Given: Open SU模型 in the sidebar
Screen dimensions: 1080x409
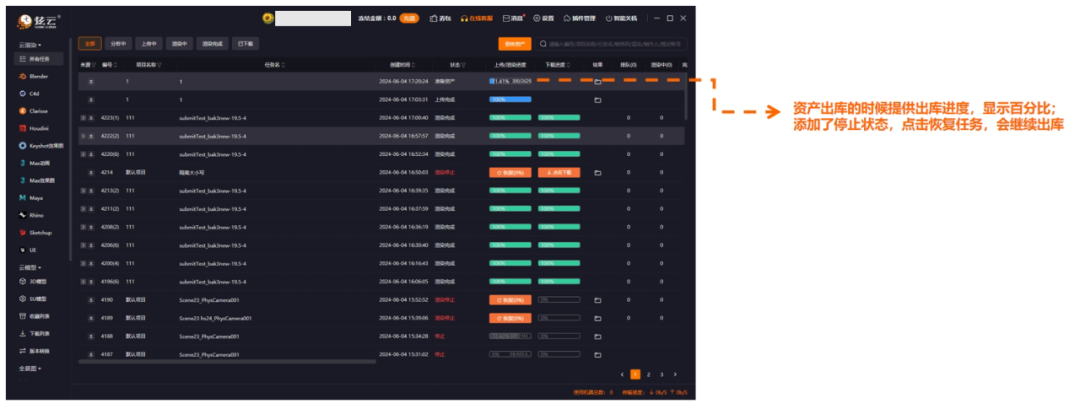Looking at the screenshot, I should click(x=33, y=299).
